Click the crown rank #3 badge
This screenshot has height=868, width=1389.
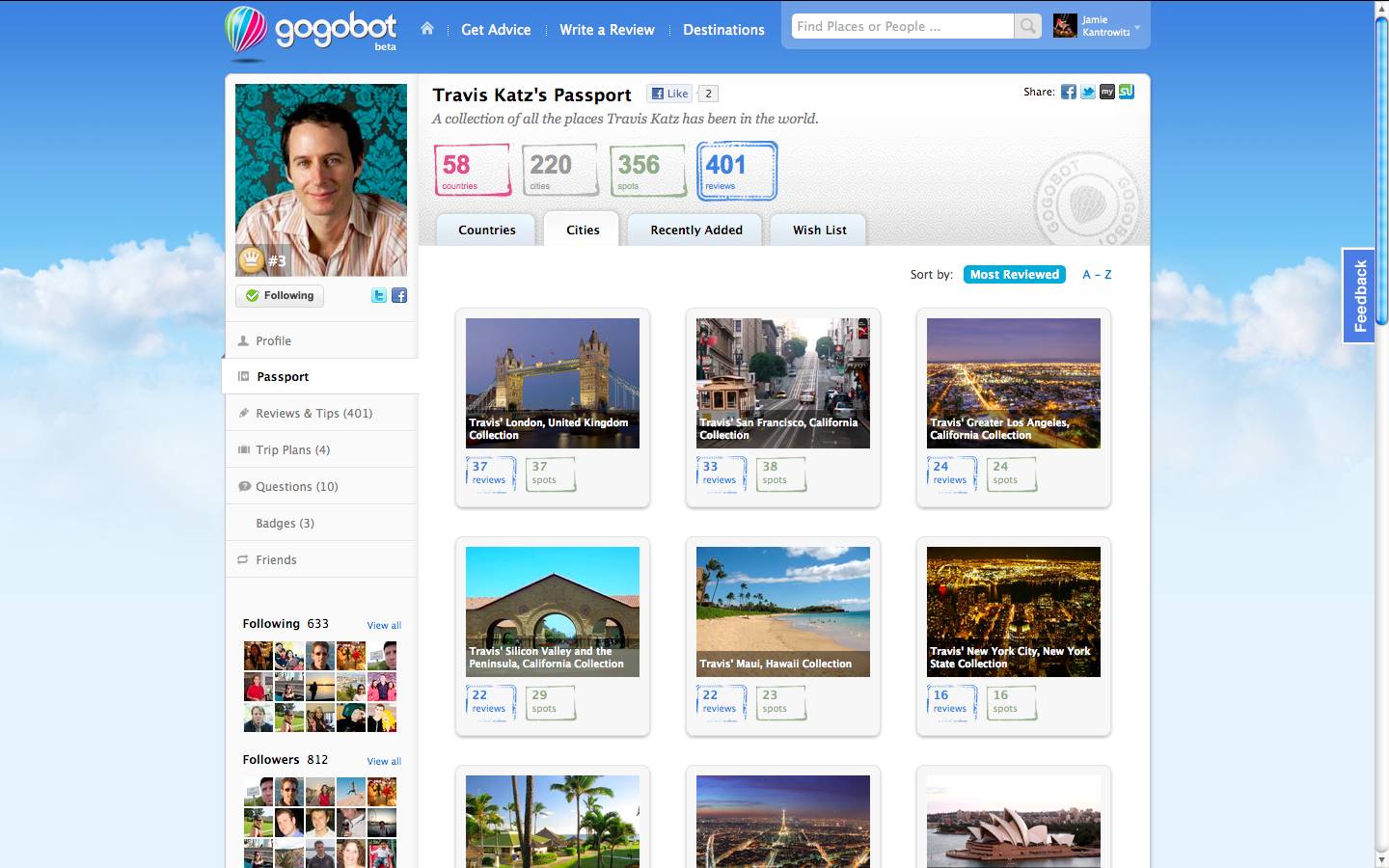[x=262, y=259]
